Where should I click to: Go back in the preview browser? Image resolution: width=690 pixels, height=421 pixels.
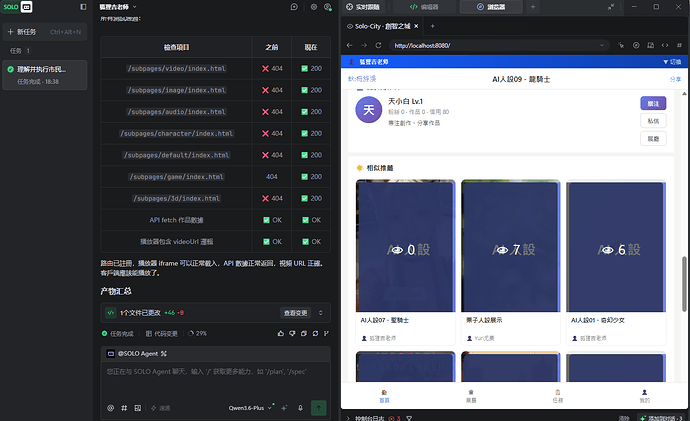point(349,45)
